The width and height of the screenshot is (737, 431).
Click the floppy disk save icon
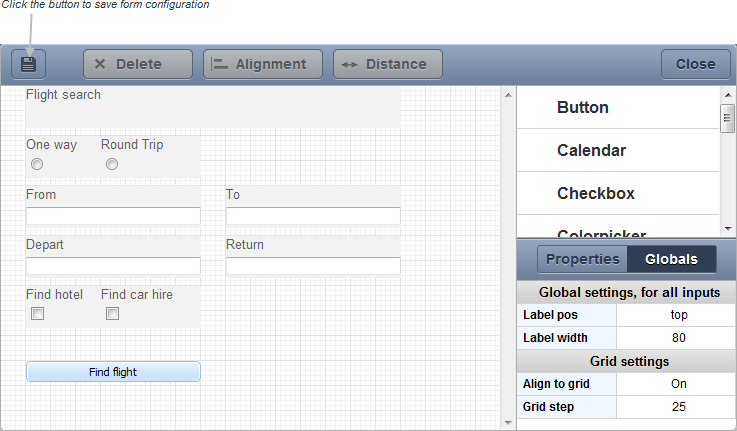28,64
